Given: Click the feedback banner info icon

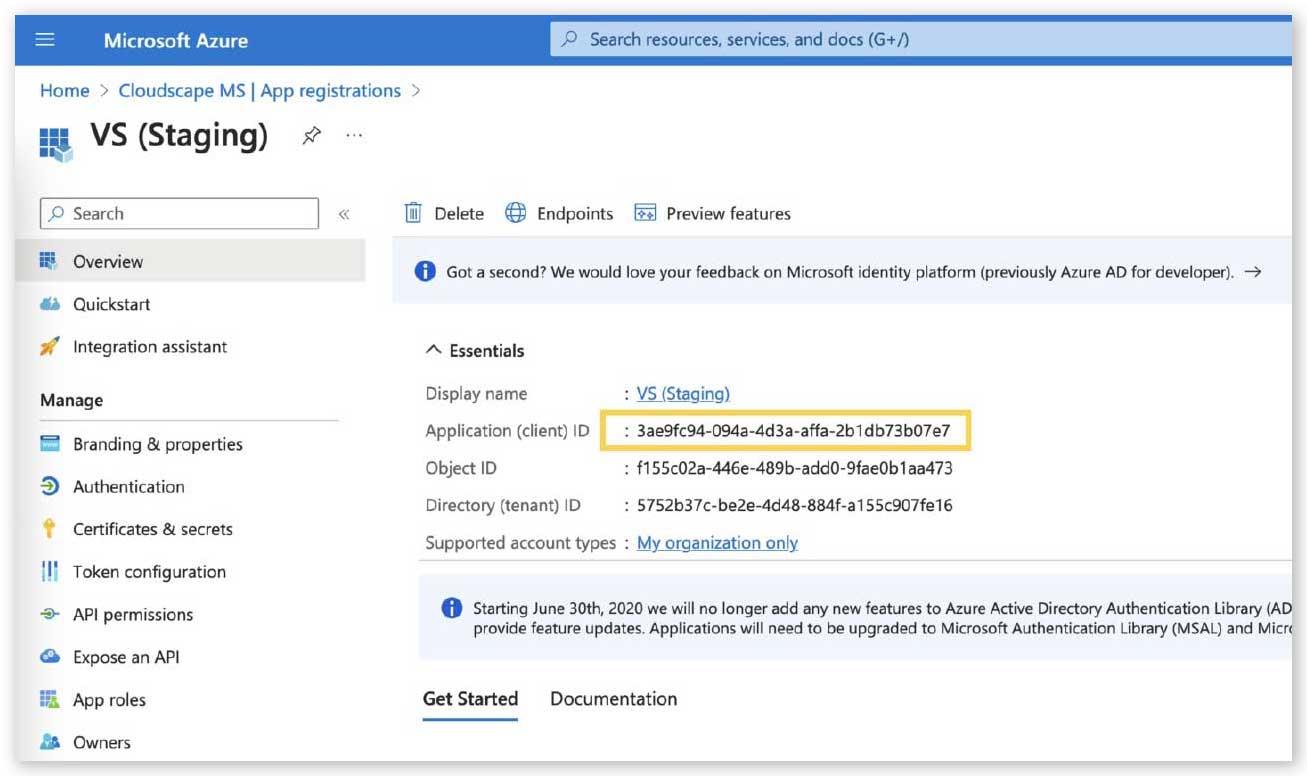Looking at the screenshot, I should coord(425,272).
